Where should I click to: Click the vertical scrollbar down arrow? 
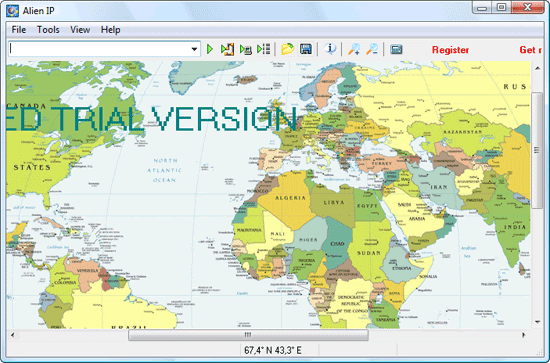tap(537, 322)
